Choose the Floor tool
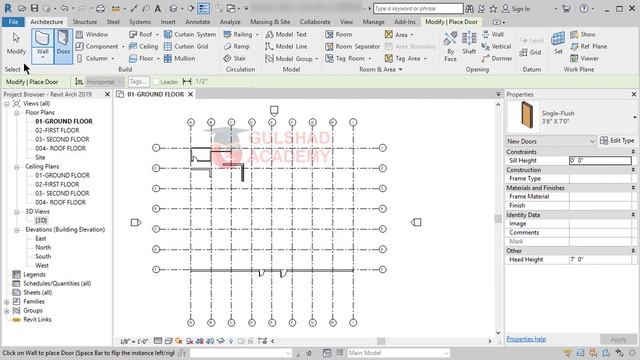The image size is (640, 360). [x=144, y=58]
